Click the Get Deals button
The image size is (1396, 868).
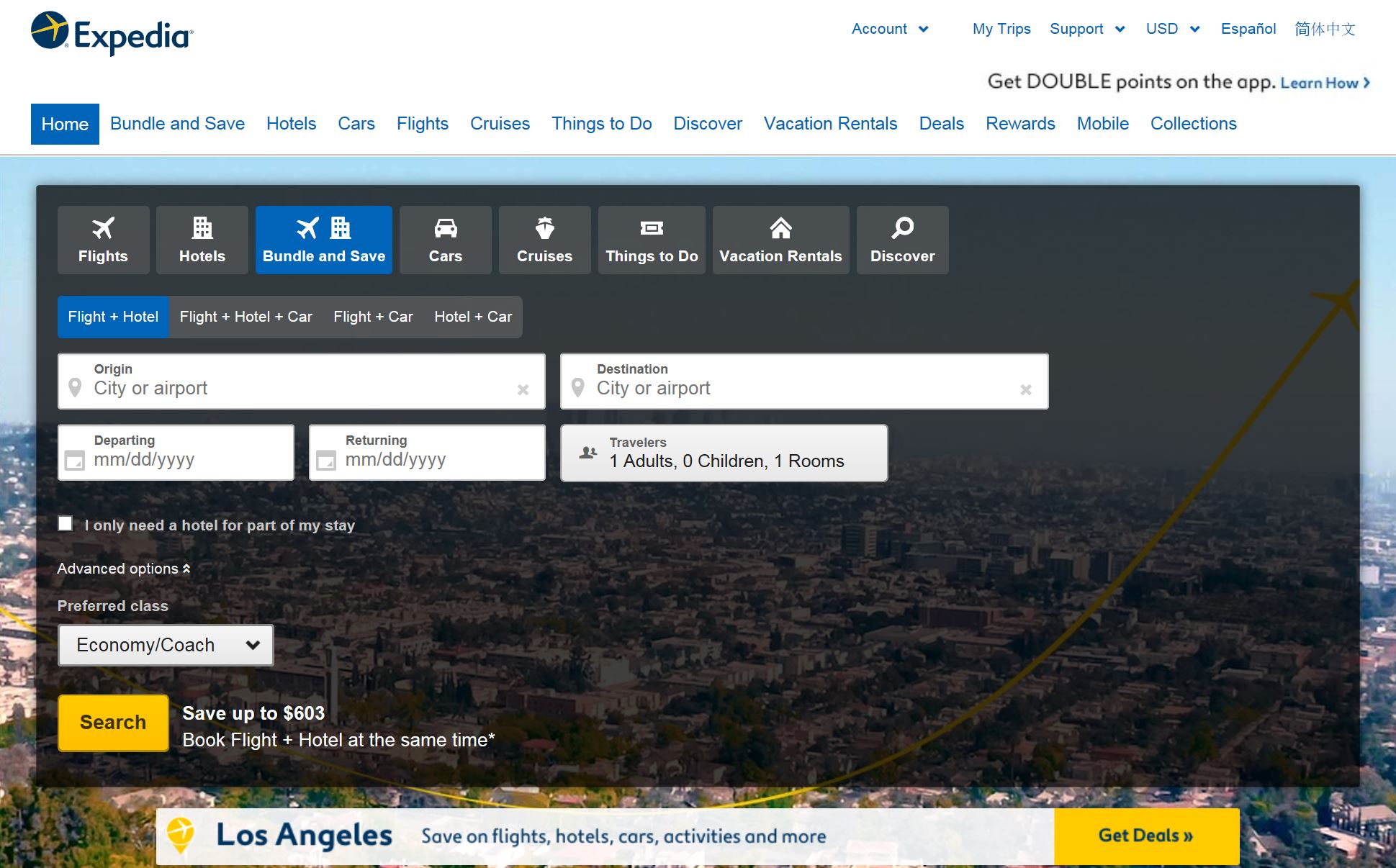(x=1146, y=836)
